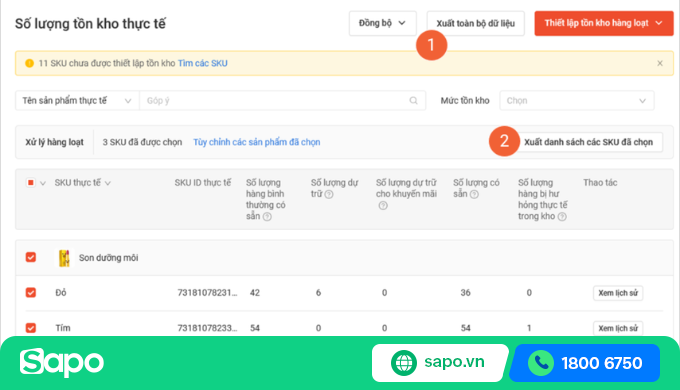The width and height of the screenshot is (680, 390).
Task: Click the Thao tác column header
Action: [600, 183]
